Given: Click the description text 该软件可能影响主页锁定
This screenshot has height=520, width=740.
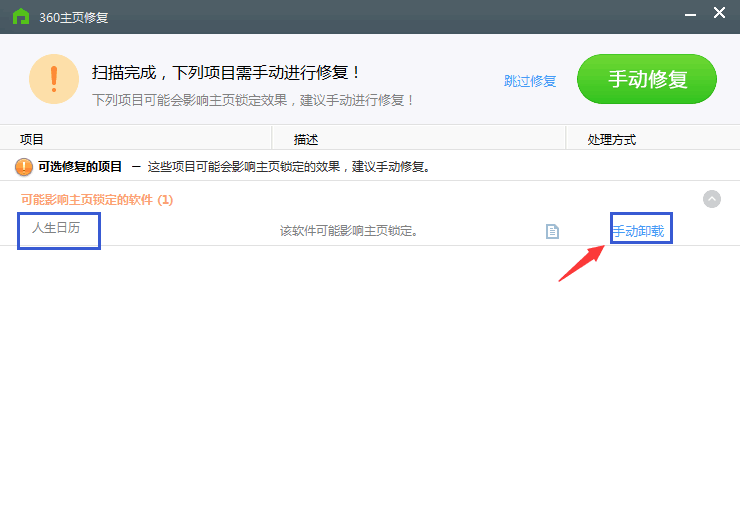Looking at the screenshot, I should 349,231.
